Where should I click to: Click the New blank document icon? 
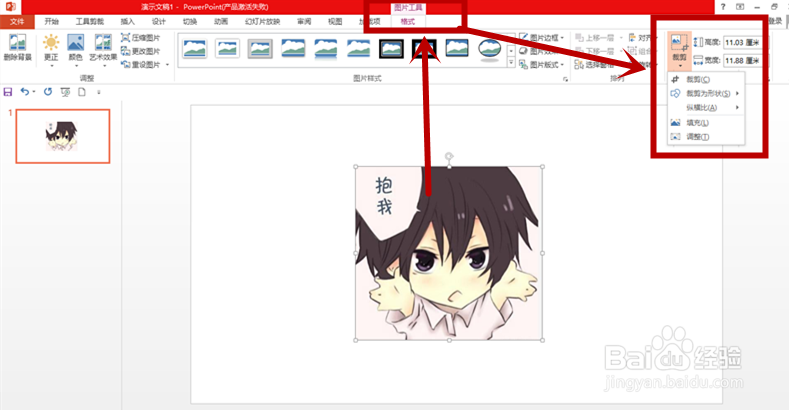[82, 92]
